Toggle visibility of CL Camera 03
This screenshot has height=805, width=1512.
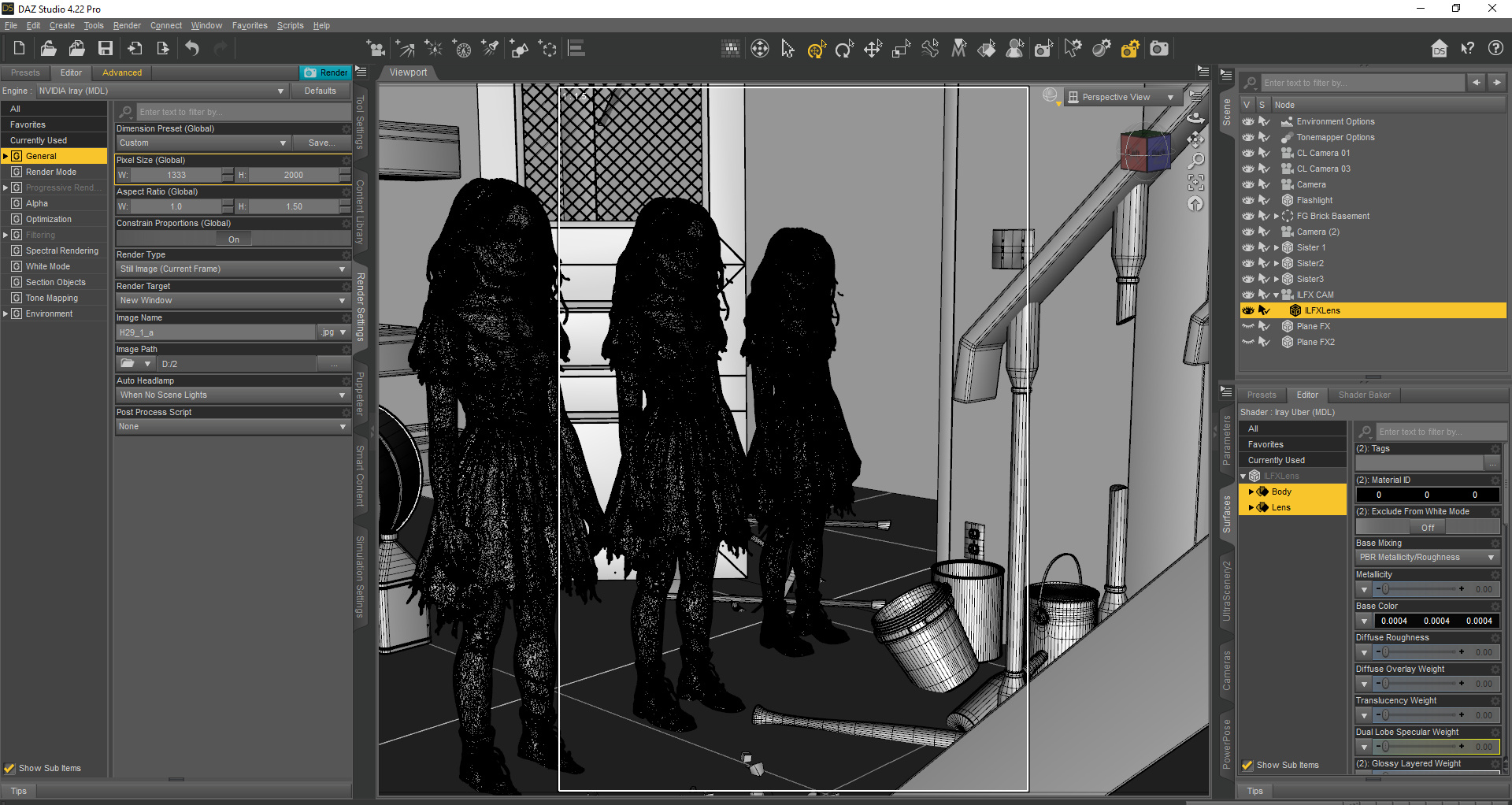tap(1248, 169)
